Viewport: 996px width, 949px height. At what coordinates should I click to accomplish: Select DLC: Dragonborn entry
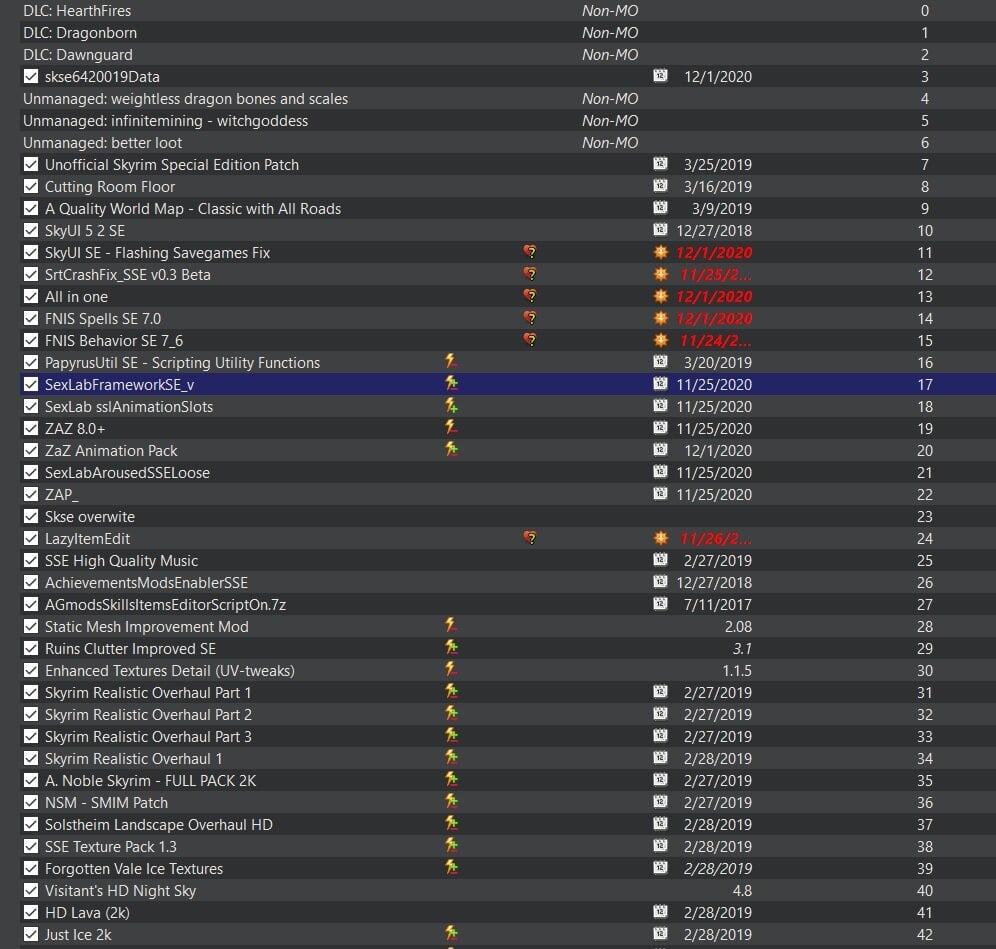(x=508, y=32)
